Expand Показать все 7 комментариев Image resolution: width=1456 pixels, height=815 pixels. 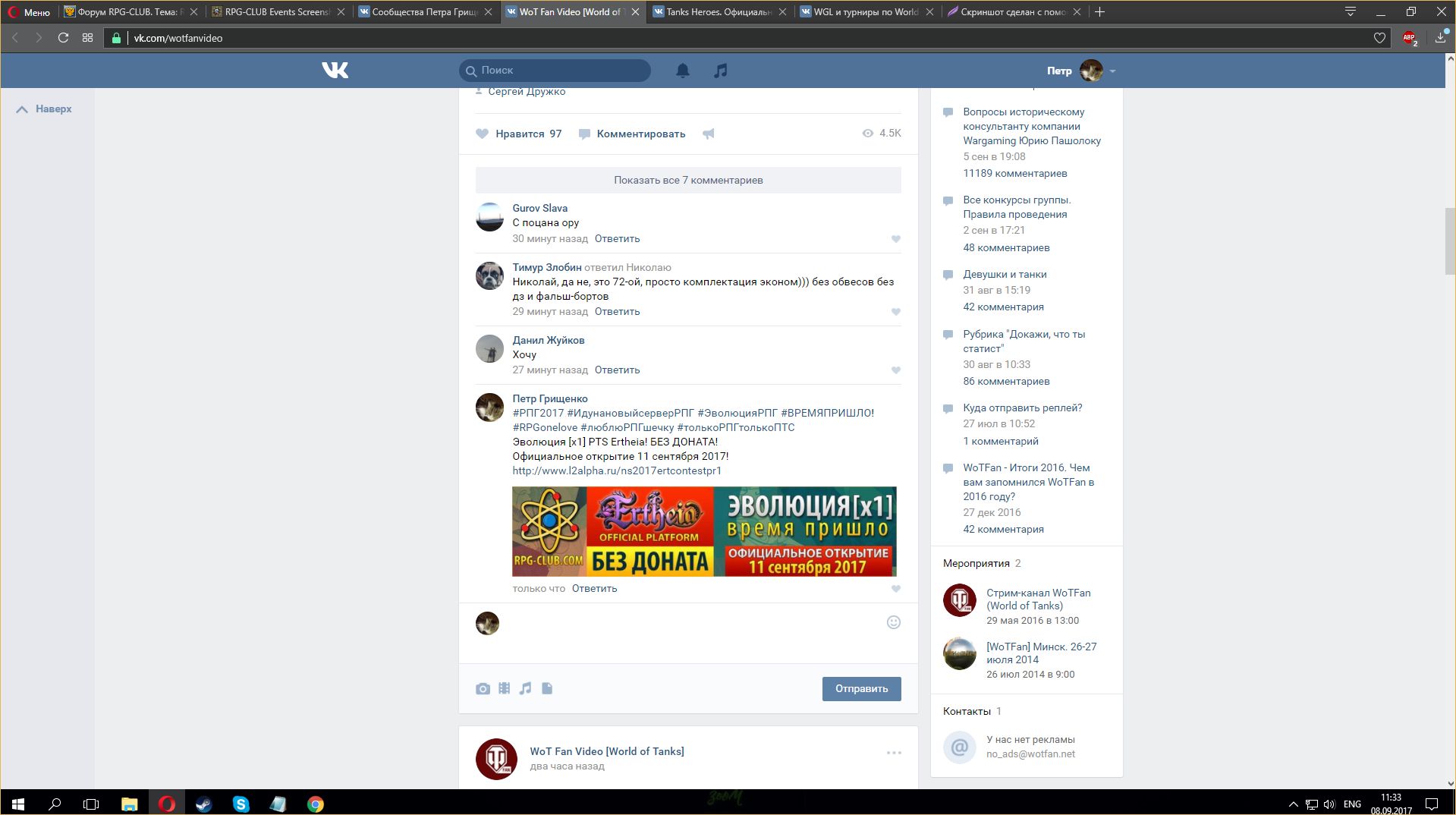(688, 180)
